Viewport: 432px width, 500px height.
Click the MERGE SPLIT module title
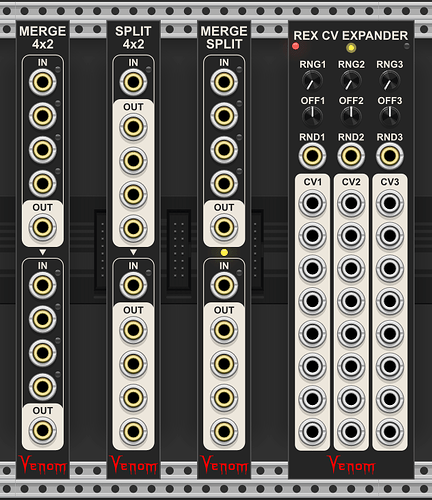pos(224,37)
